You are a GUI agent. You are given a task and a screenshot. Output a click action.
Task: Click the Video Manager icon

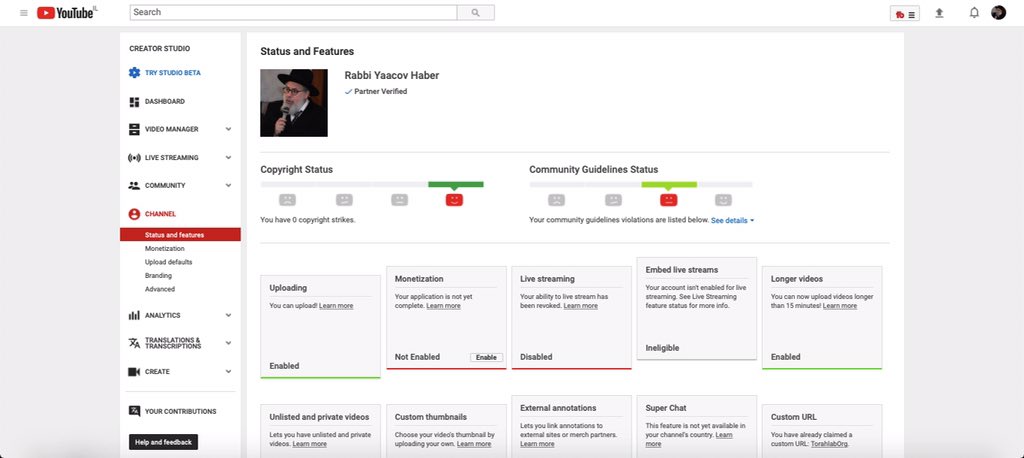coord(134,129)
